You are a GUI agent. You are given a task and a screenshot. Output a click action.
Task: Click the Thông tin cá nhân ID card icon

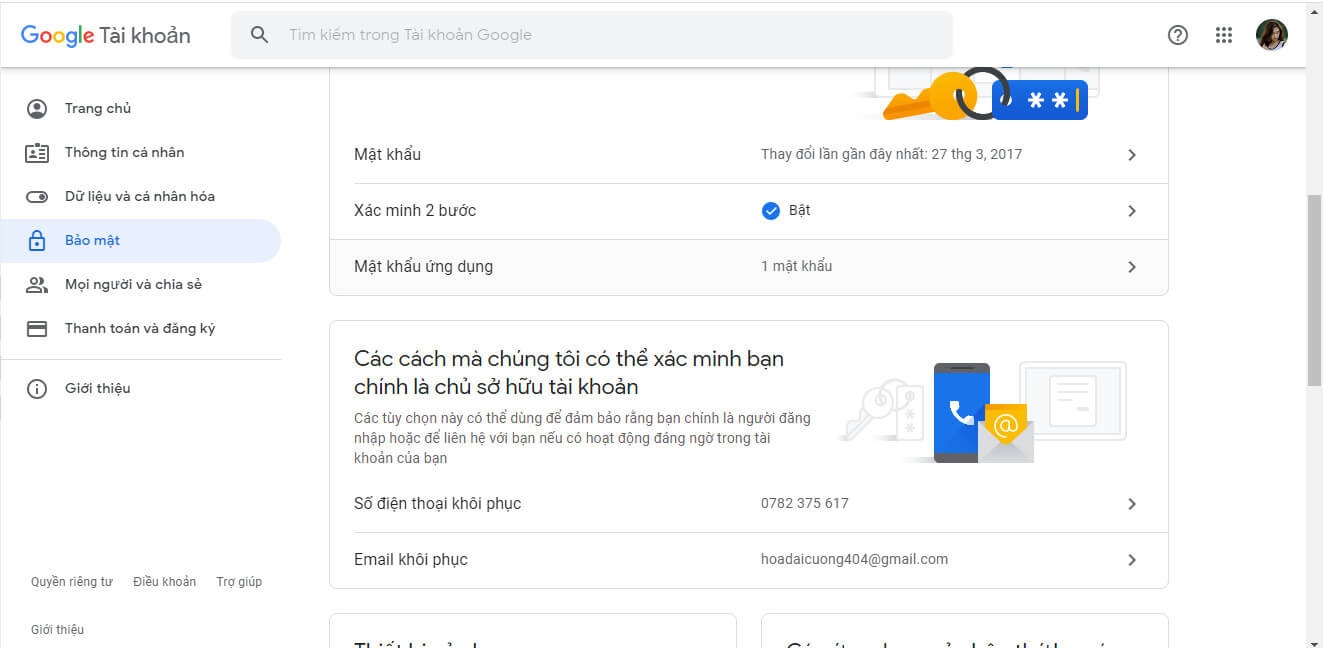coord(37,153)
